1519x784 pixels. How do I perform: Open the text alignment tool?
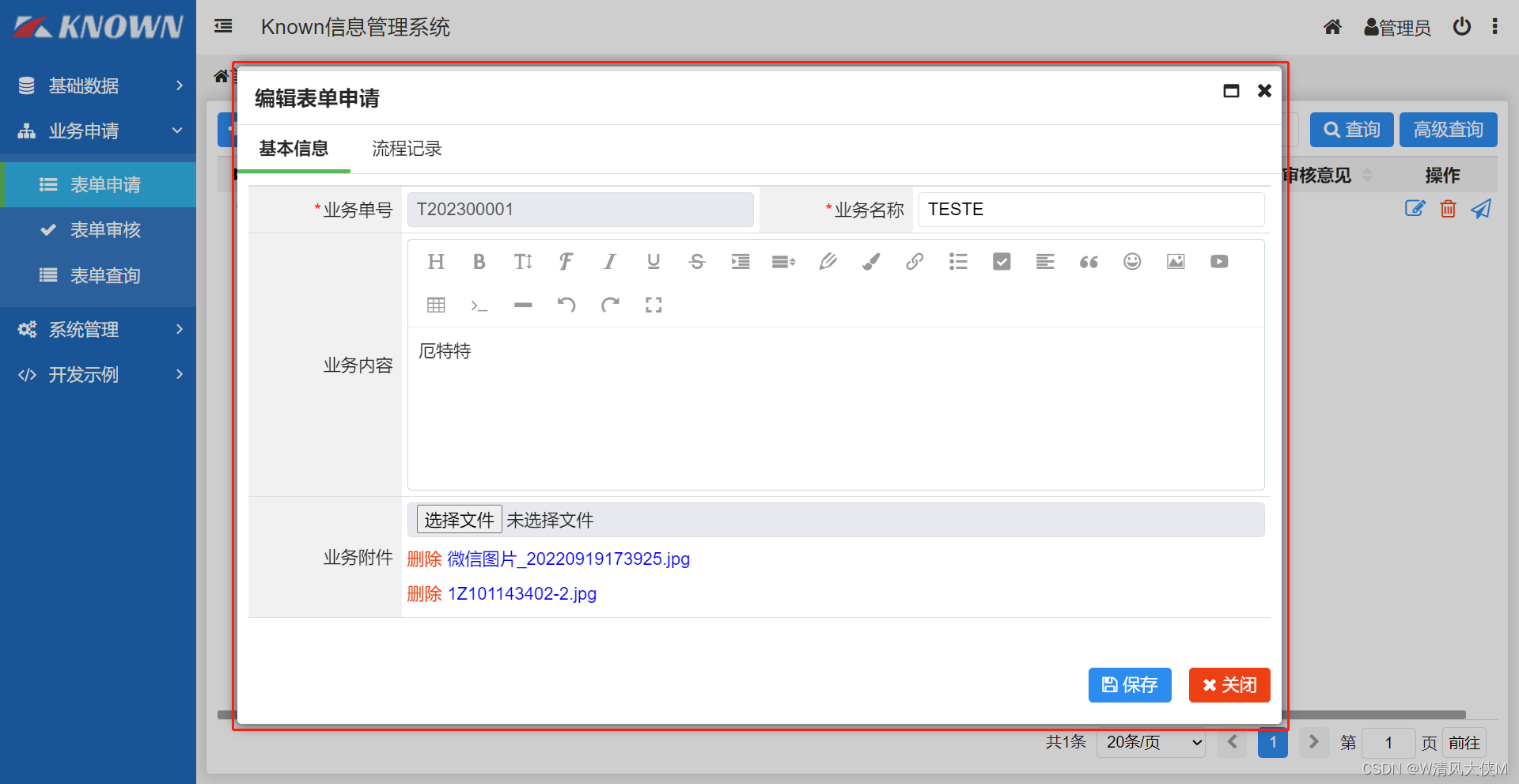1045,262
